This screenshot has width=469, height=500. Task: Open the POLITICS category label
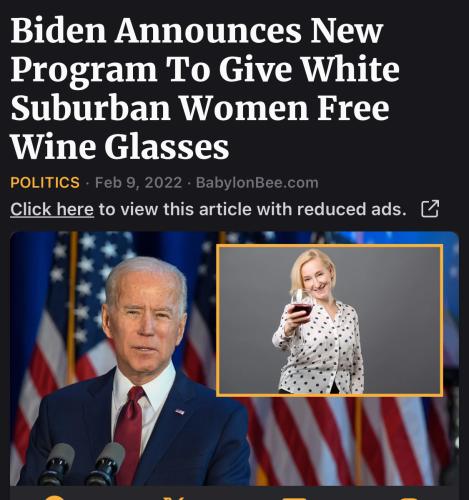click(45, 183)
